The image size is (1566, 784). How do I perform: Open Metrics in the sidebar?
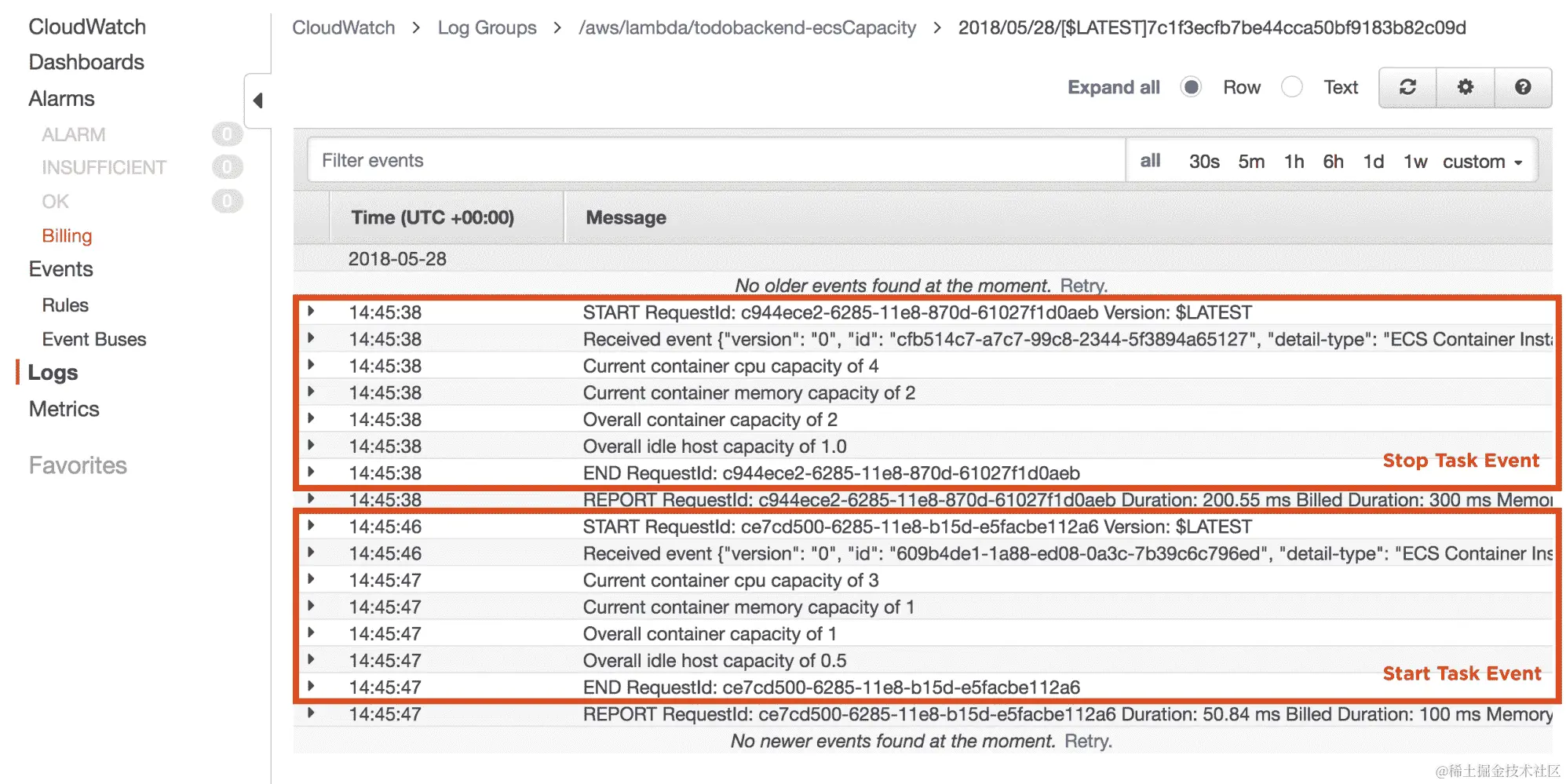click(64, 409)
